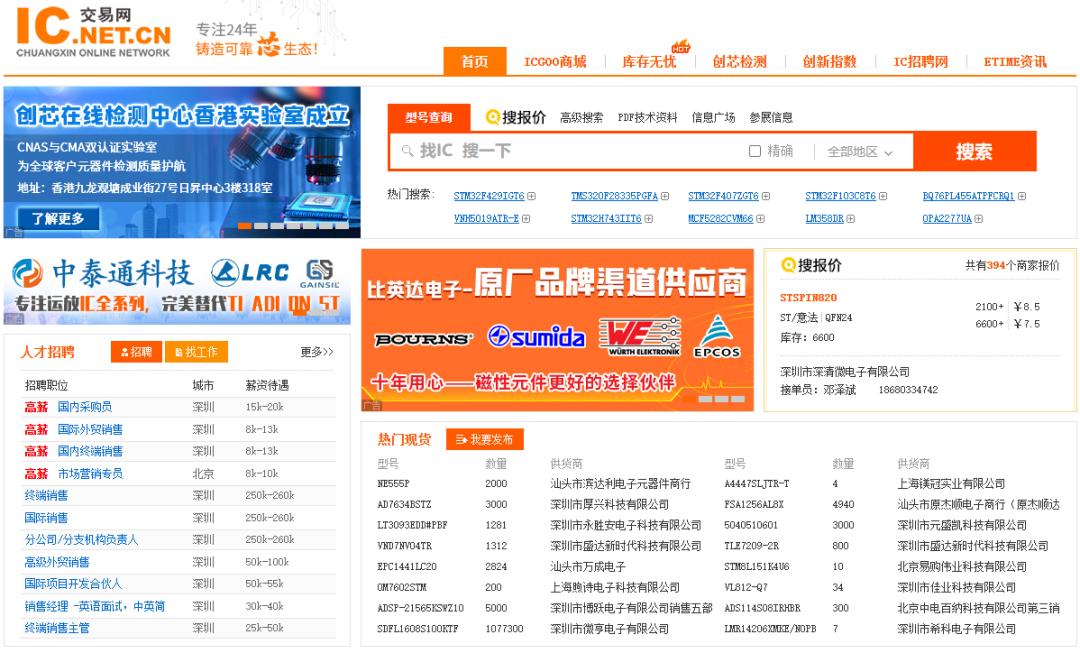1080x653 pixels.
Task: Click TLE7209-2R in 热门现货 list
Action: pyautogui.click(x=751, y=546)
